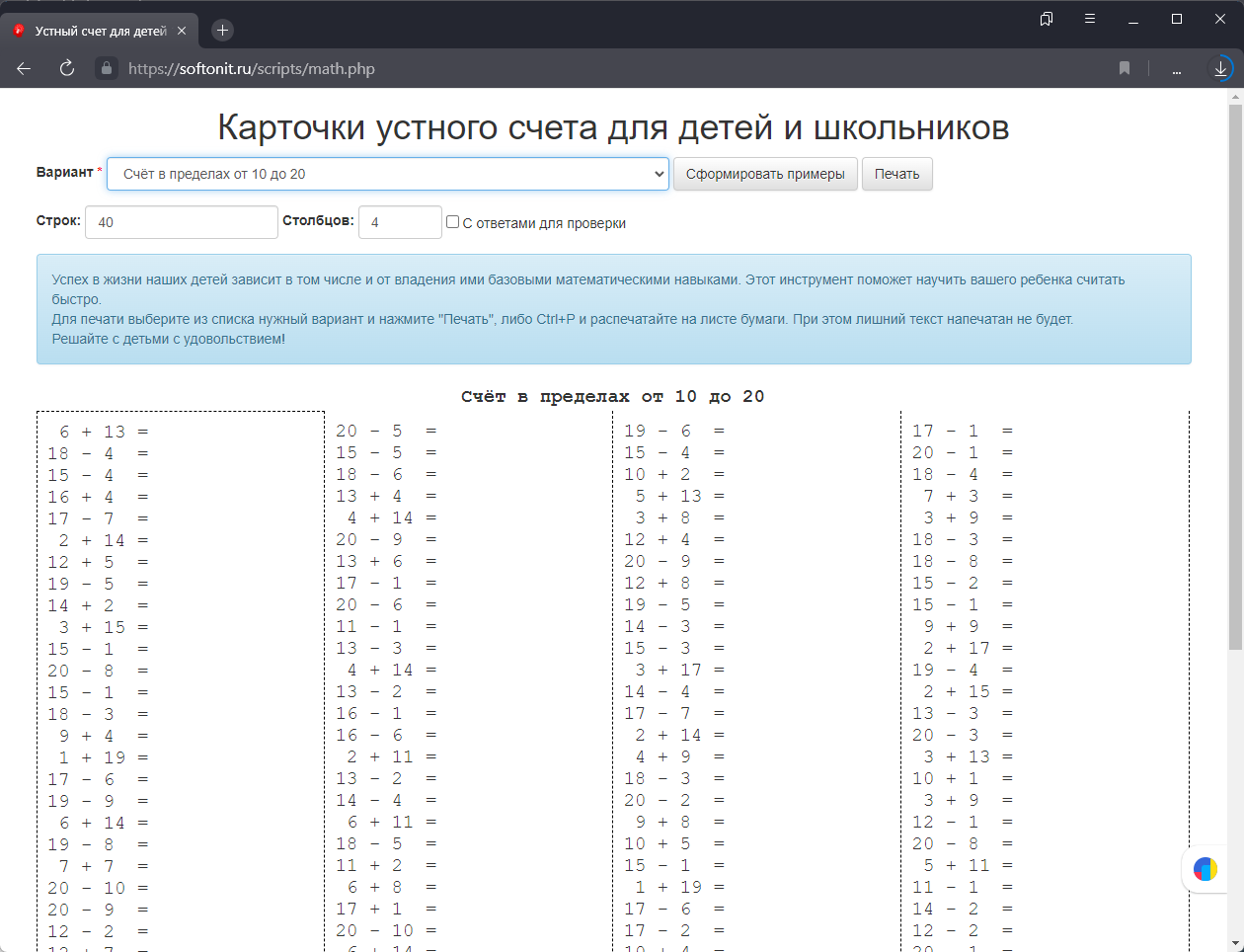
Task: Bookmark this page using the bookmark icon
Action: click(1125, 68)
